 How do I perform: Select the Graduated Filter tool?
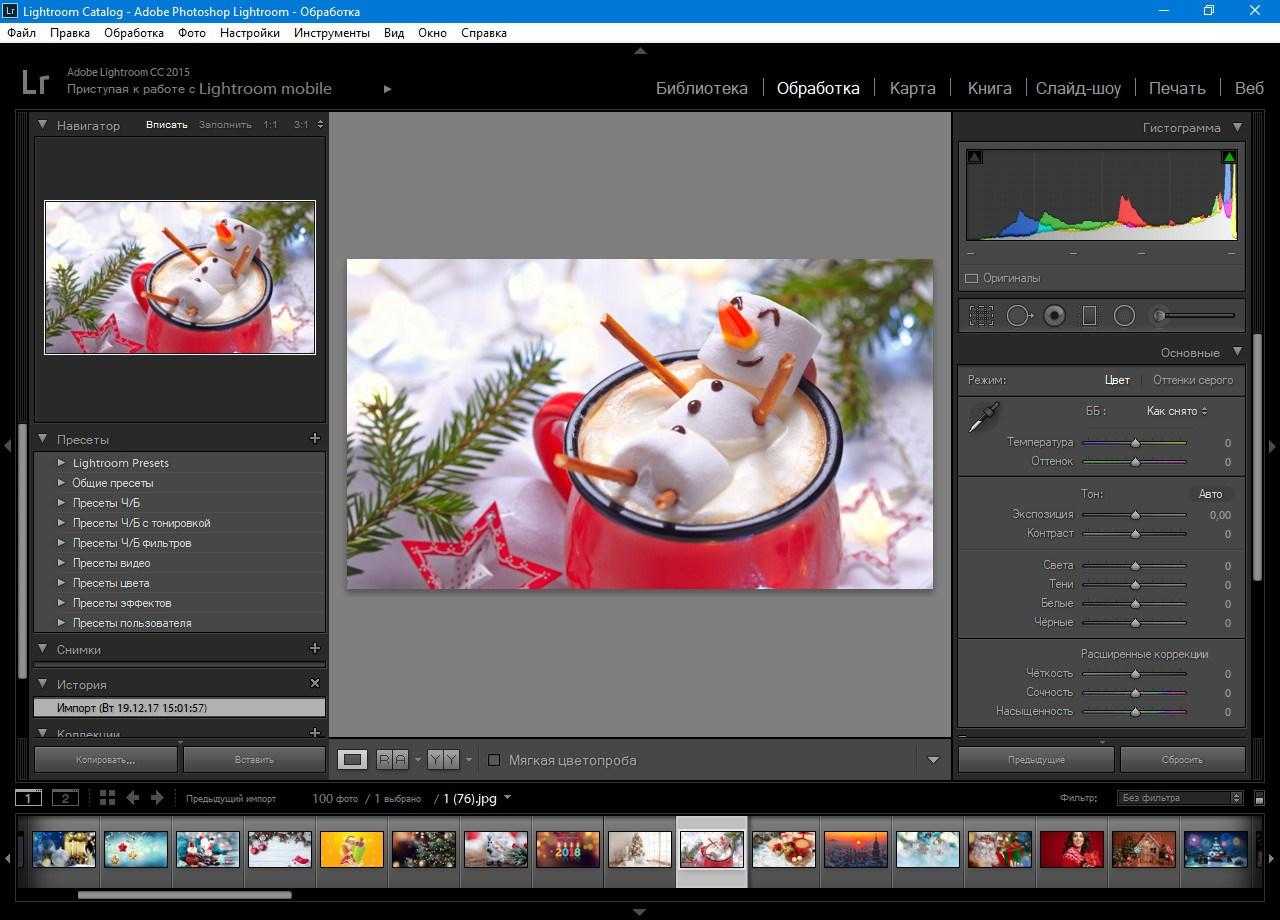(x=1089, y=316)
